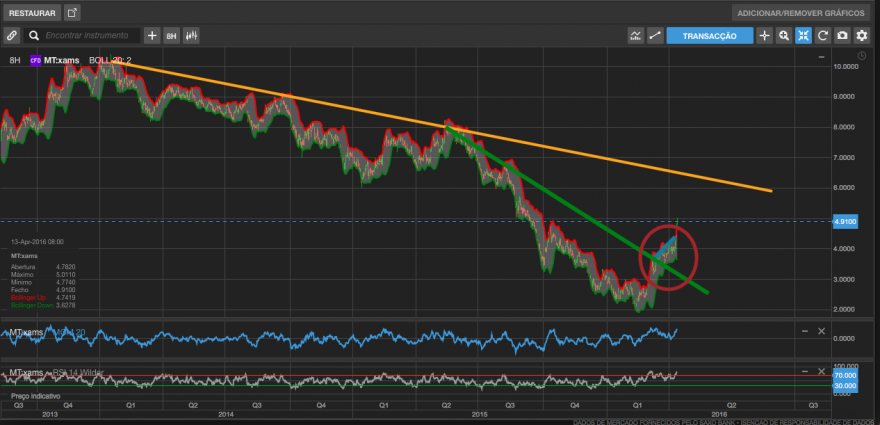This screenshot has height=425, width=880.
Task: Toggle the fit-to-screen collapse arrows button
Action: tap(803, 35)
